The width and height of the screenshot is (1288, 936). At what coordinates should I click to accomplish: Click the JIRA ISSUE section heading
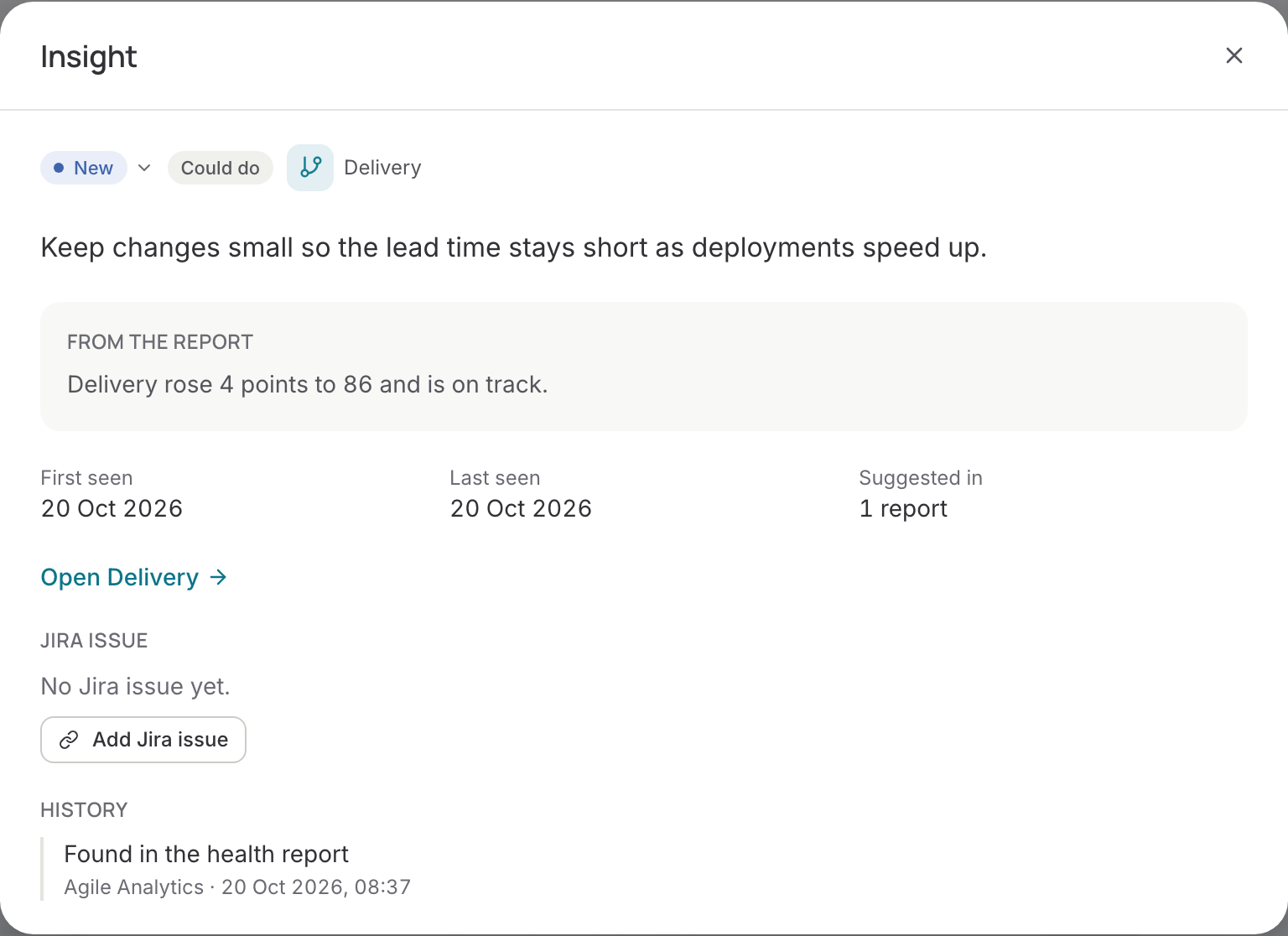point(94,641)
